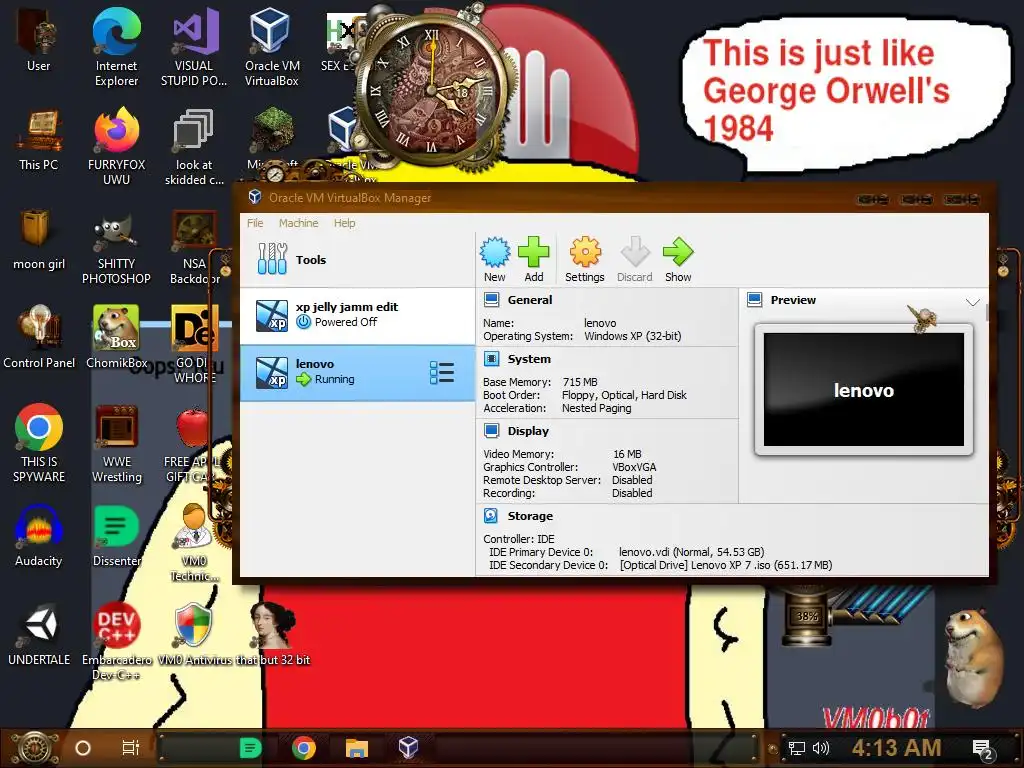
Task: Open Task View on the taskbar
Action: coord(131,748)
